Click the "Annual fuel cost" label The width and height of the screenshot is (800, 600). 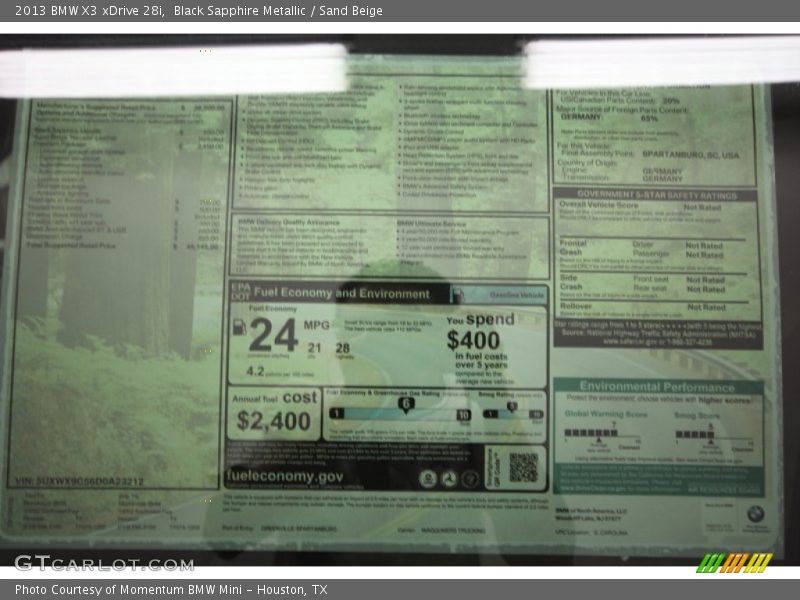tap(274, 397)
